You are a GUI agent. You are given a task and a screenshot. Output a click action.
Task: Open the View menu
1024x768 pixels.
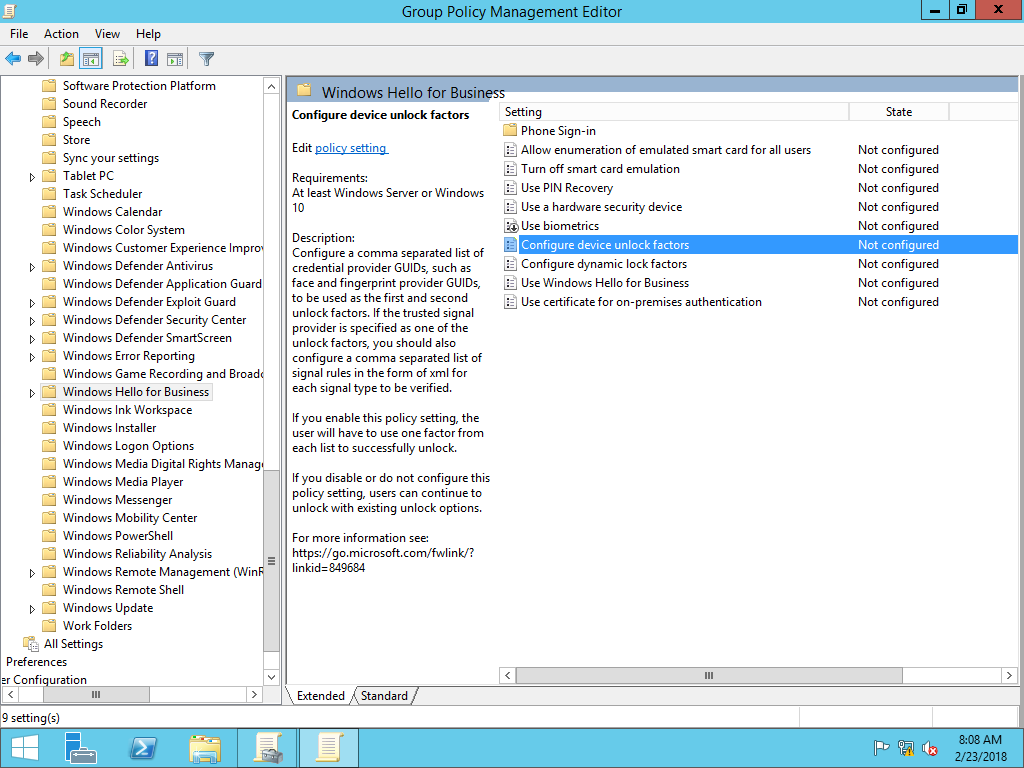(x=107, y=34)
